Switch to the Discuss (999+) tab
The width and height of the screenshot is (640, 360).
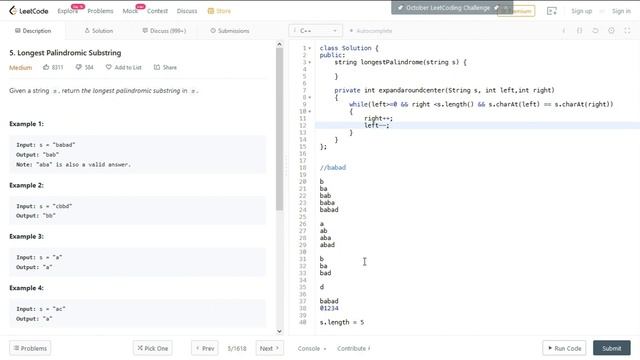(164, 31)
